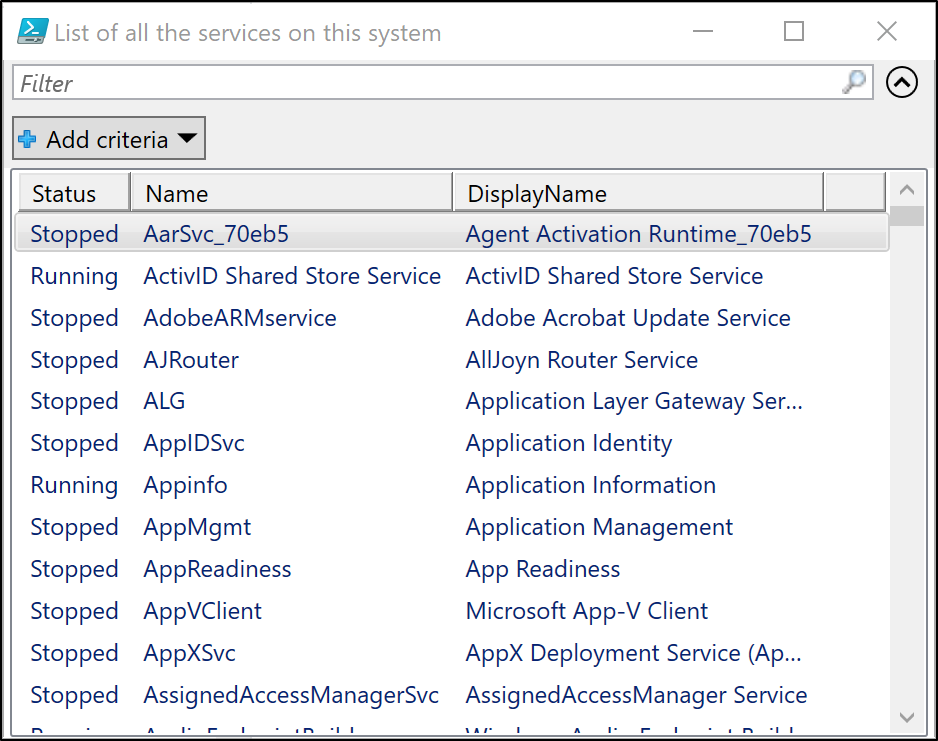
Task: Click the magnifying glass search icon
Action: tap(854, 83)
